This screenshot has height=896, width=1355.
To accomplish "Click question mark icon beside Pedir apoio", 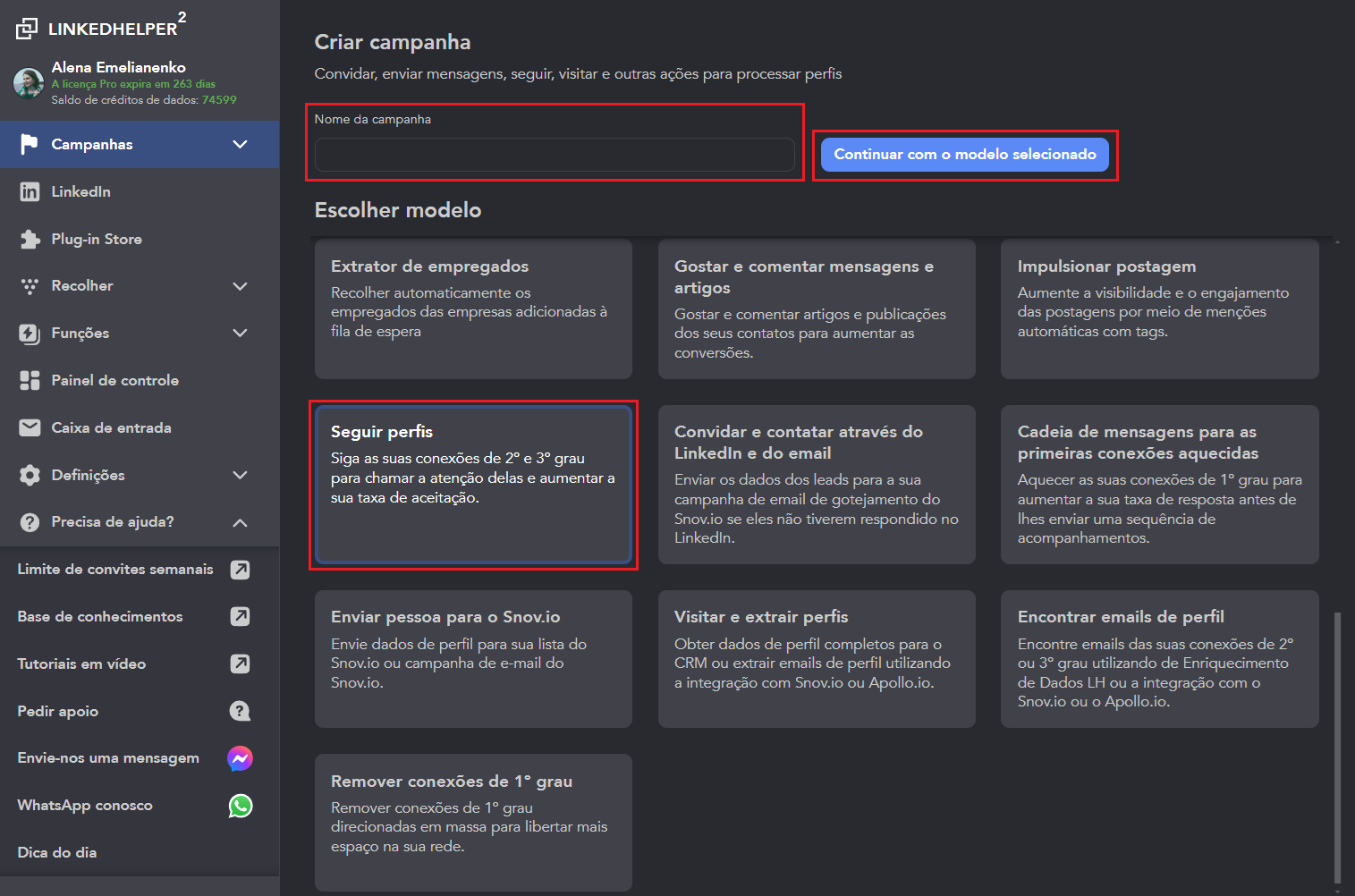I will [240, 711].
